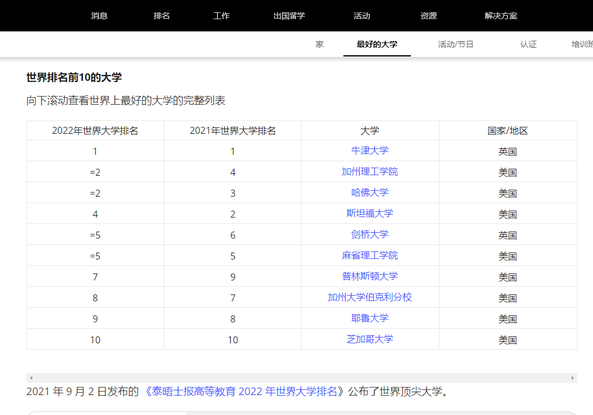The width and height of the screenshot is (593, 415).
Task: Click the 英国 cell in 剑桥大学 row
Action: pyautogui.click(x=508, y=235)
